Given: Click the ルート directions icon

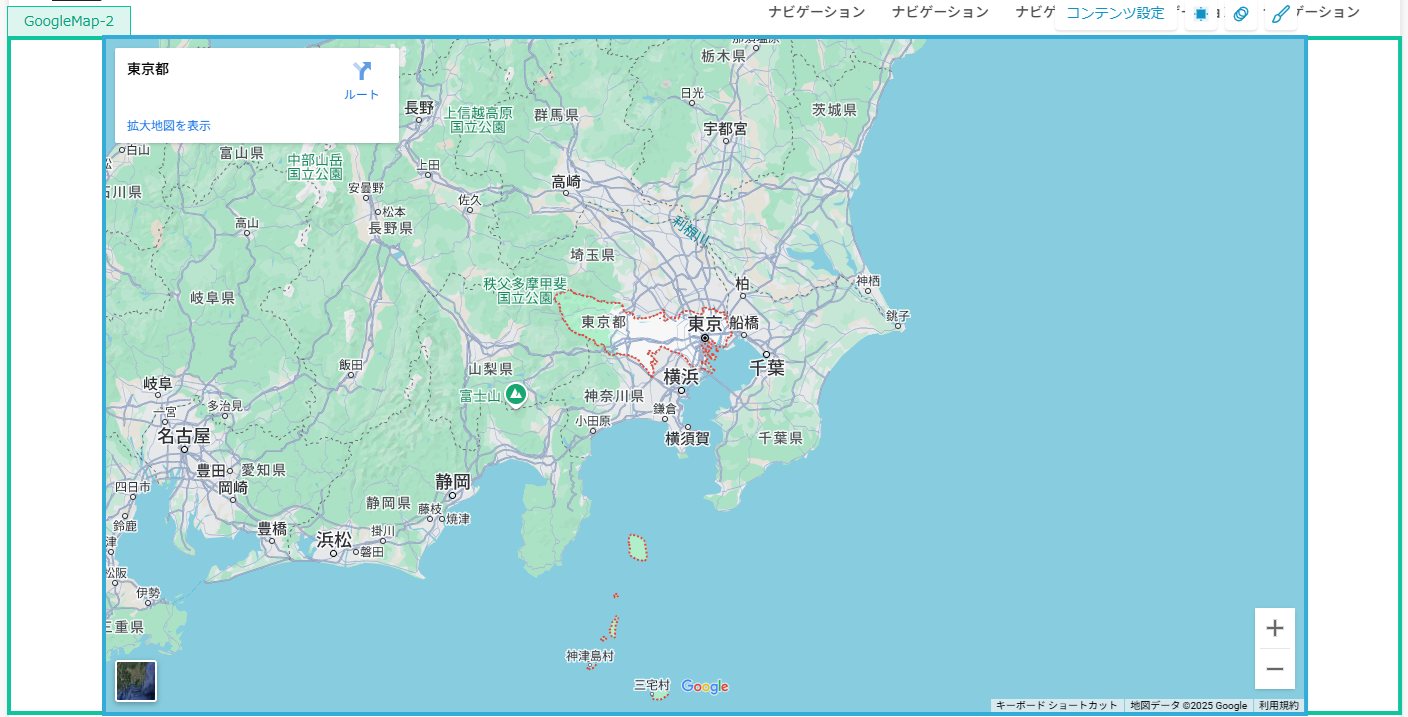Looking at the screenshot, I should click(x=362, y=71).
